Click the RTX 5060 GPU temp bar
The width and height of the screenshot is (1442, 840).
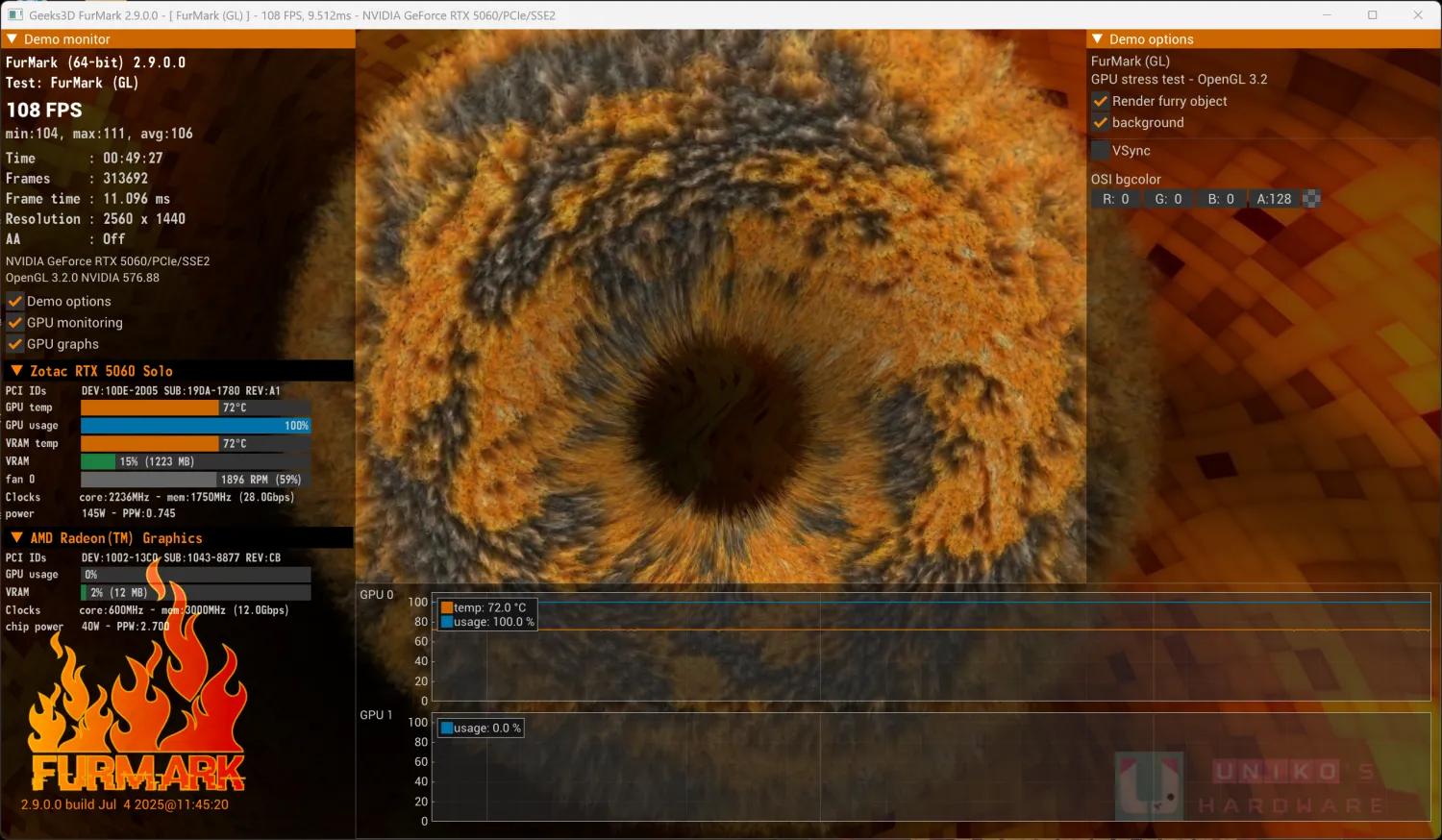click(196, 408)
